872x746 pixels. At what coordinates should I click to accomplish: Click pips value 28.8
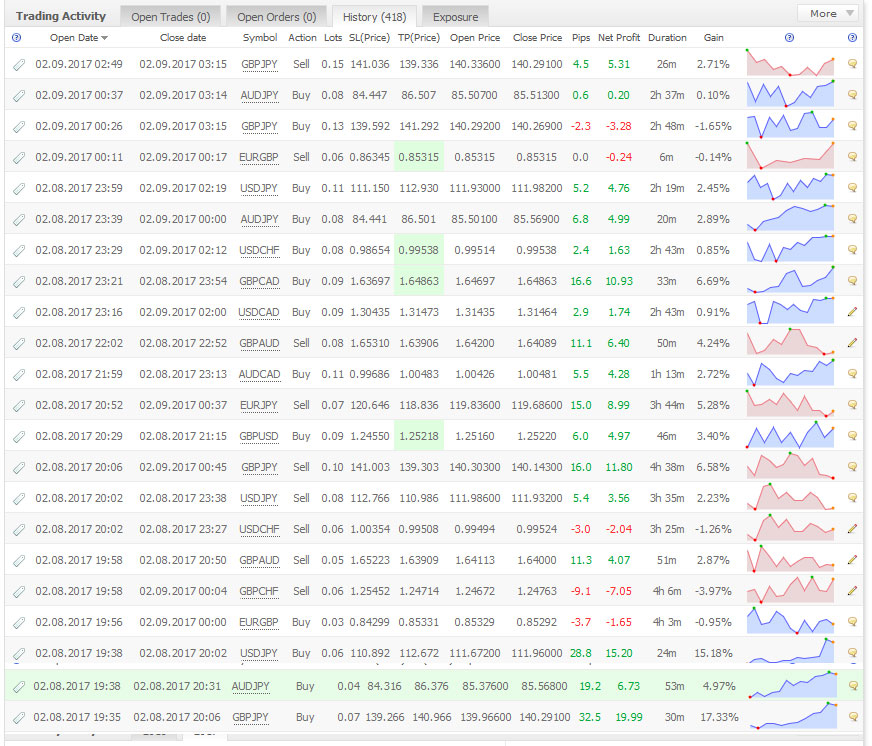point(581,653)
